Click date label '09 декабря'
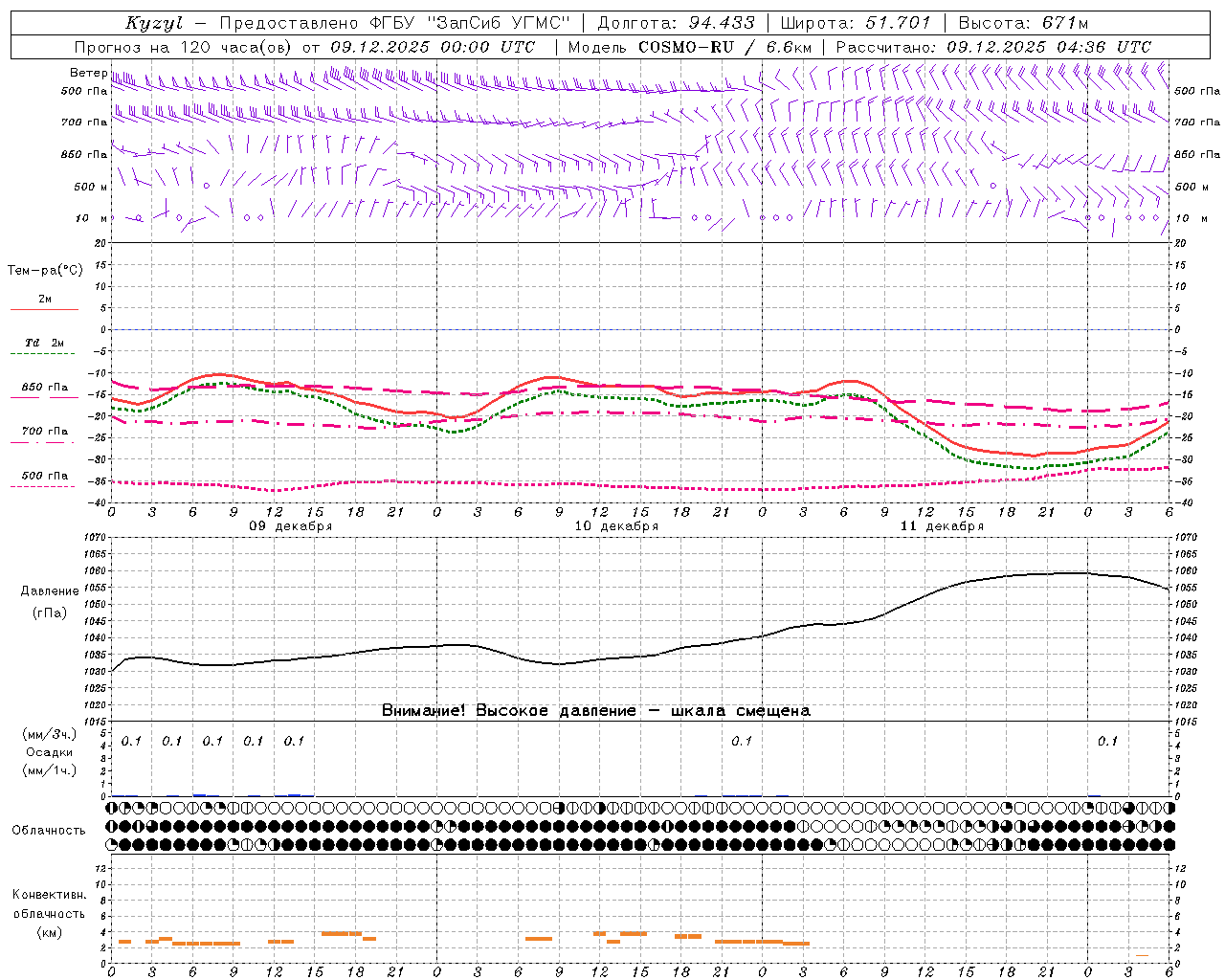This screenshot has width=1225, height=980. (x=291, y=526)
